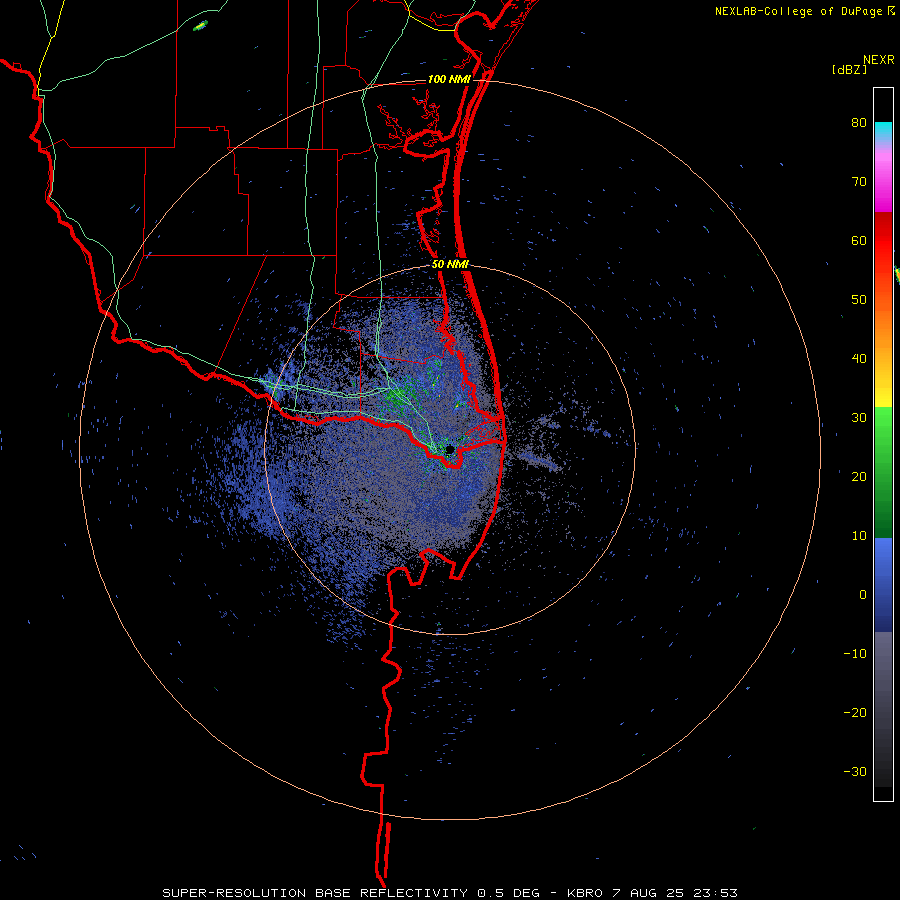This screenshot has width=900, height=900.
Task: Click the small green-yellow echo near top left
Action: [x=200, y=25]
